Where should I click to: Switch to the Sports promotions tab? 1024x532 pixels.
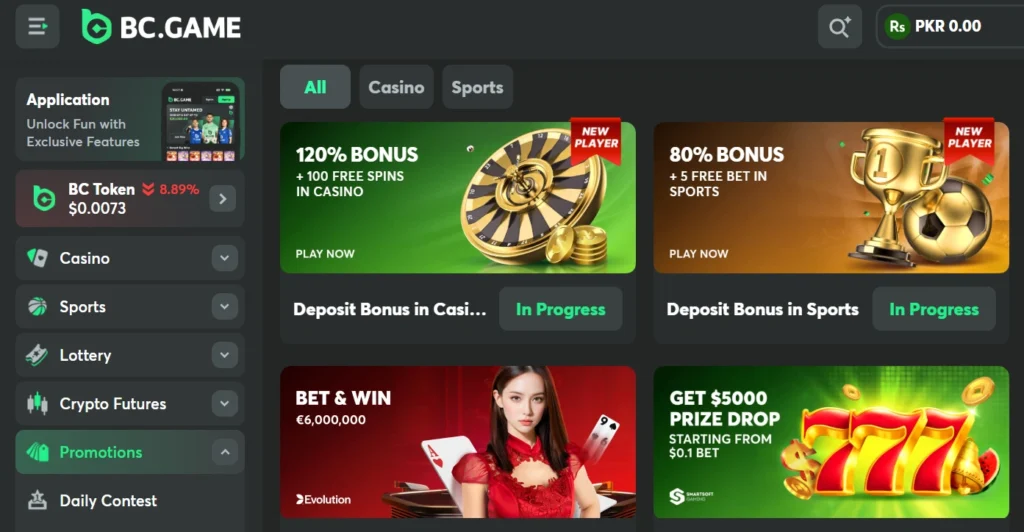[x=477, y=87]
